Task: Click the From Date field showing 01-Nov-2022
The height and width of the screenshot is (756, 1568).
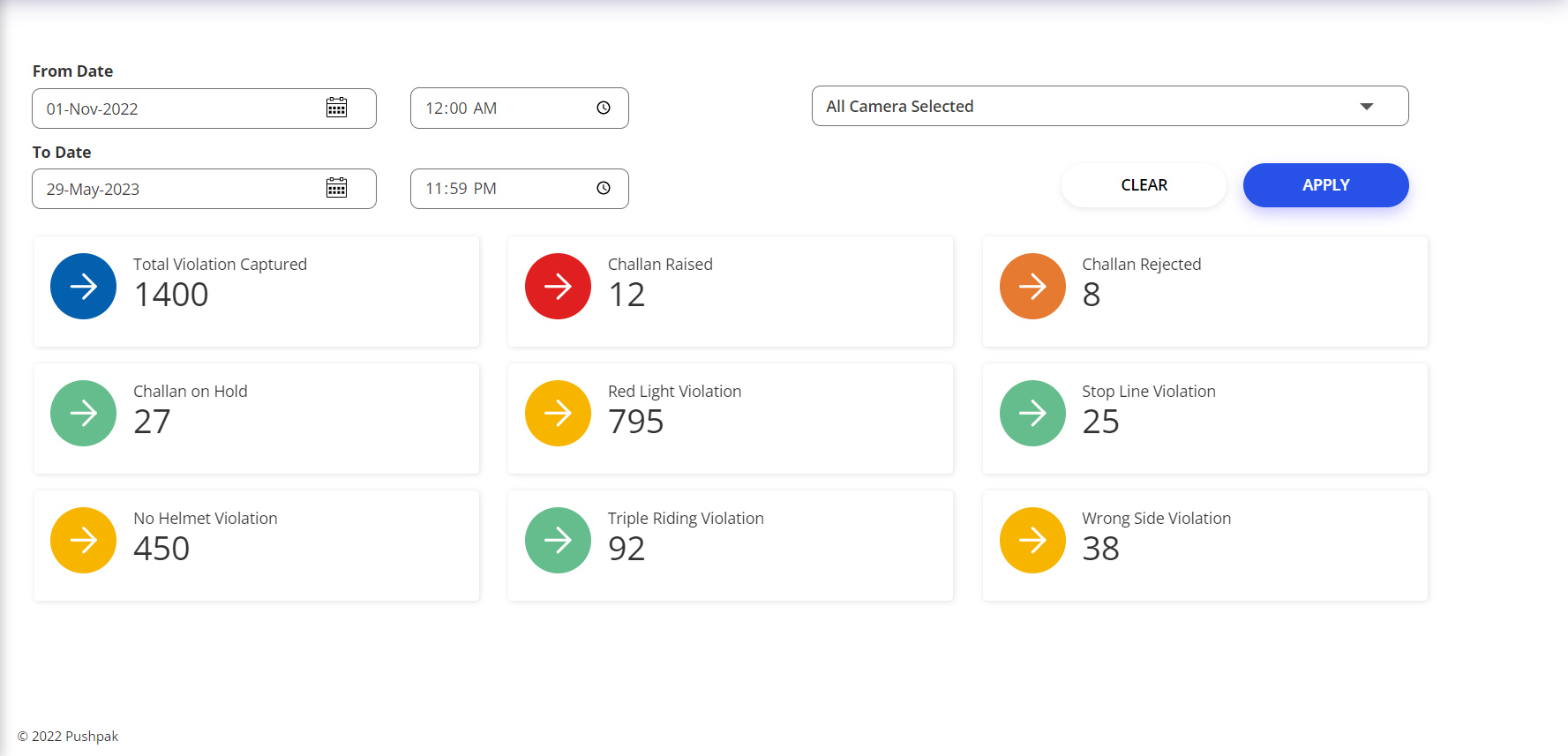Action: point(176,109)
